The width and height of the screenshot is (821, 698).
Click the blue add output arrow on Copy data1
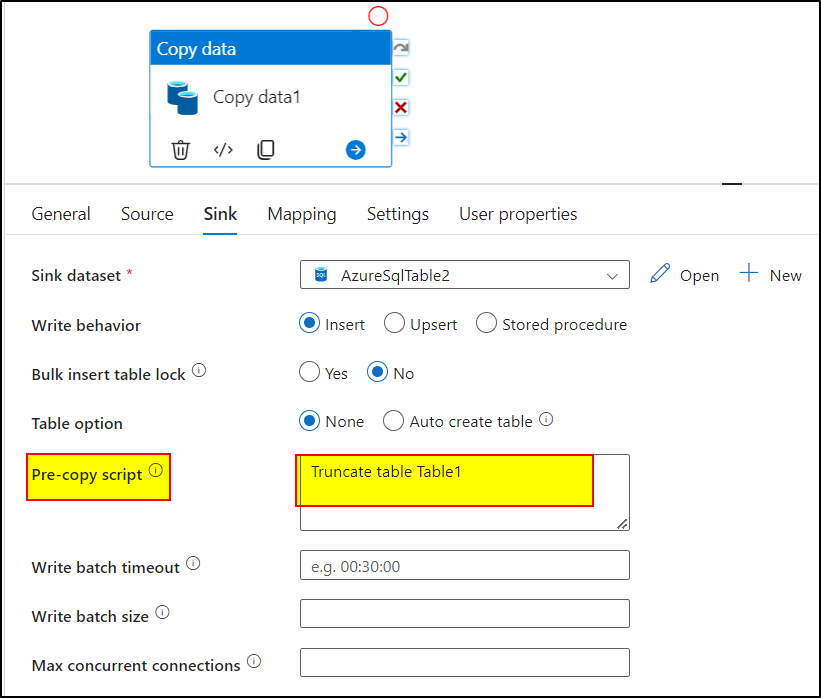pos(356,150)
